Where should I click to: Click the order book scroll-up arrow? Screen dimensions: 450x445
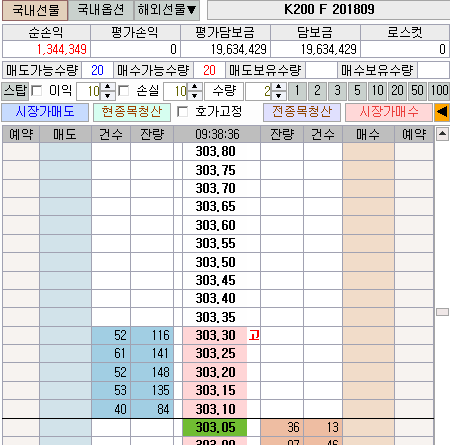[x=442, y=134]
